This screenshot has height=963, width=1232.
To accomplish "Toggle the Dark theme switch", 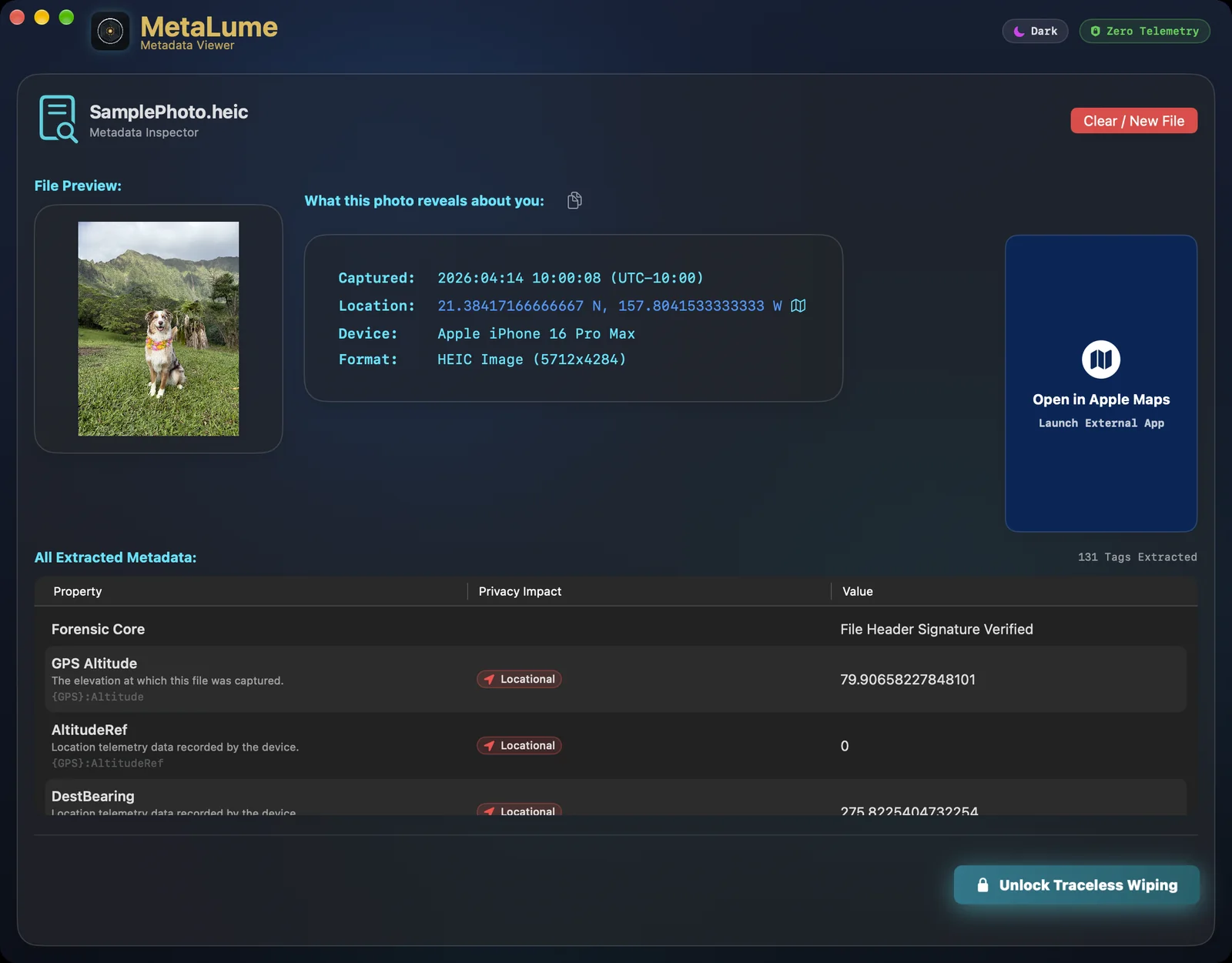I will 1035,31.
